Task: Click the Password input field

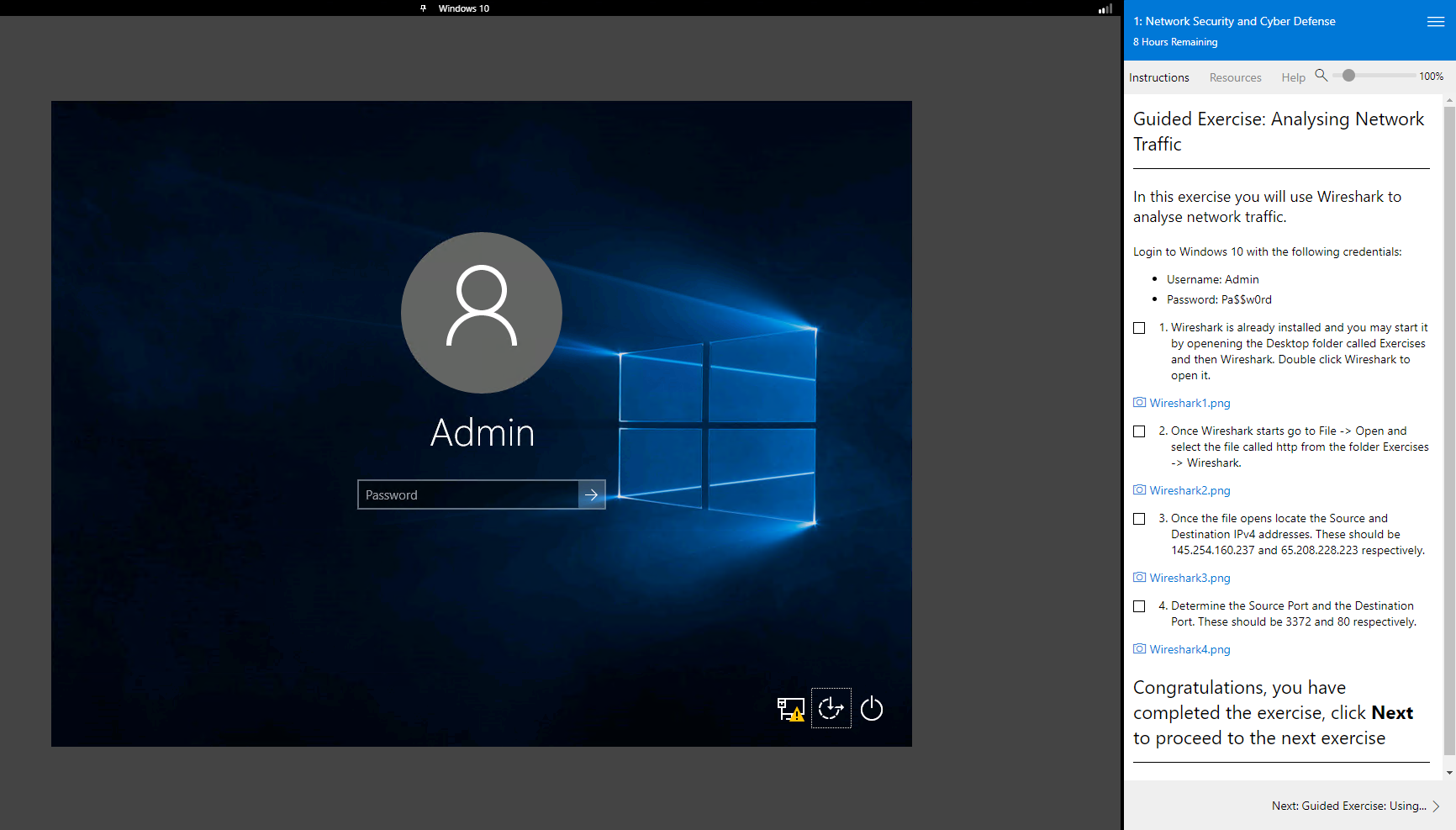Action: point(468,494)
